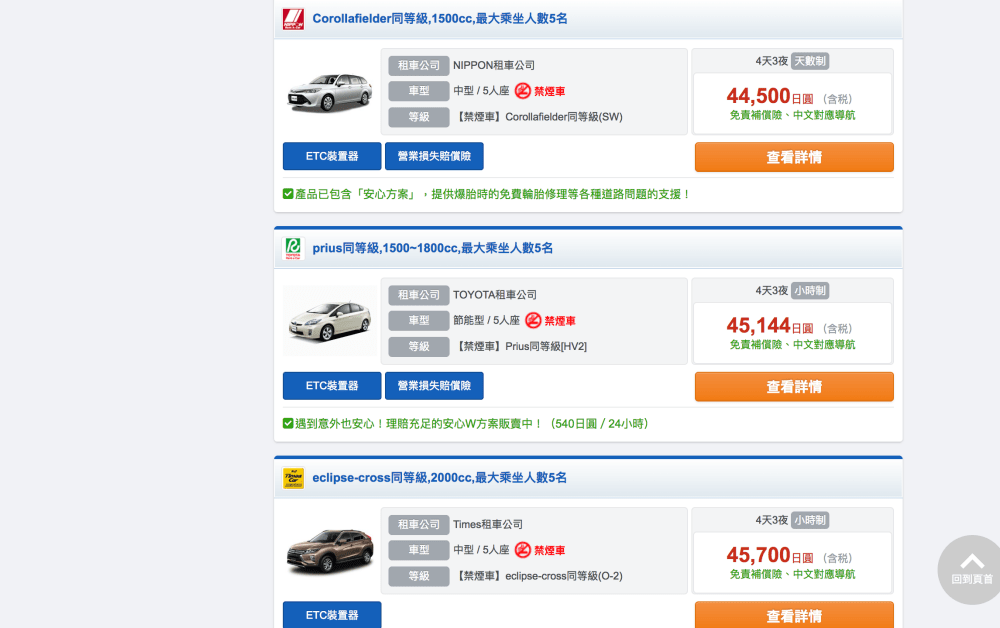This screenshot has height=628, width=1000.
Task: Click the Prius no-smoking icon
Action: tap(533, 321)
